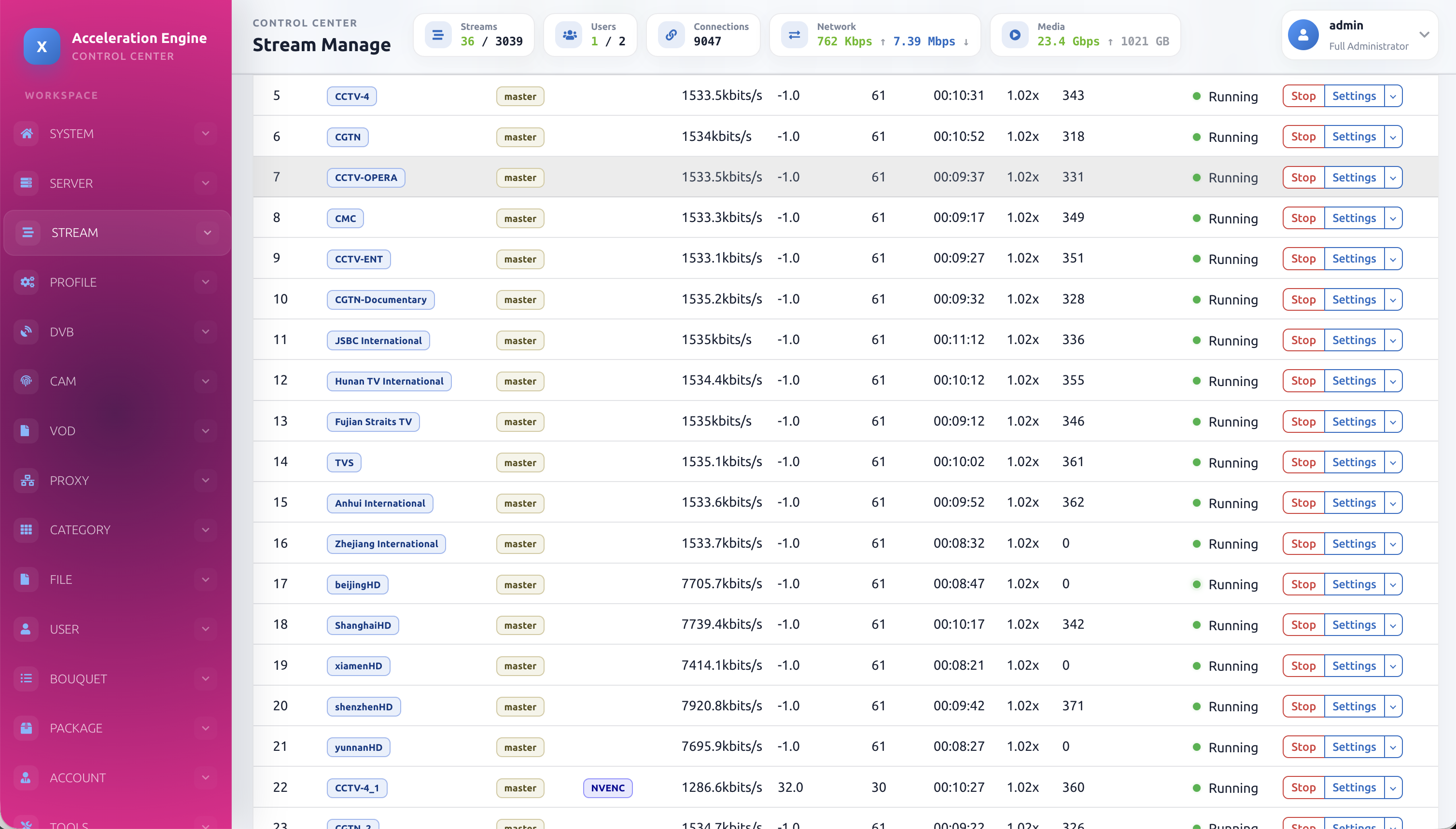
Task: Stop the CGTN stream
Action: tap(1303, 137)
